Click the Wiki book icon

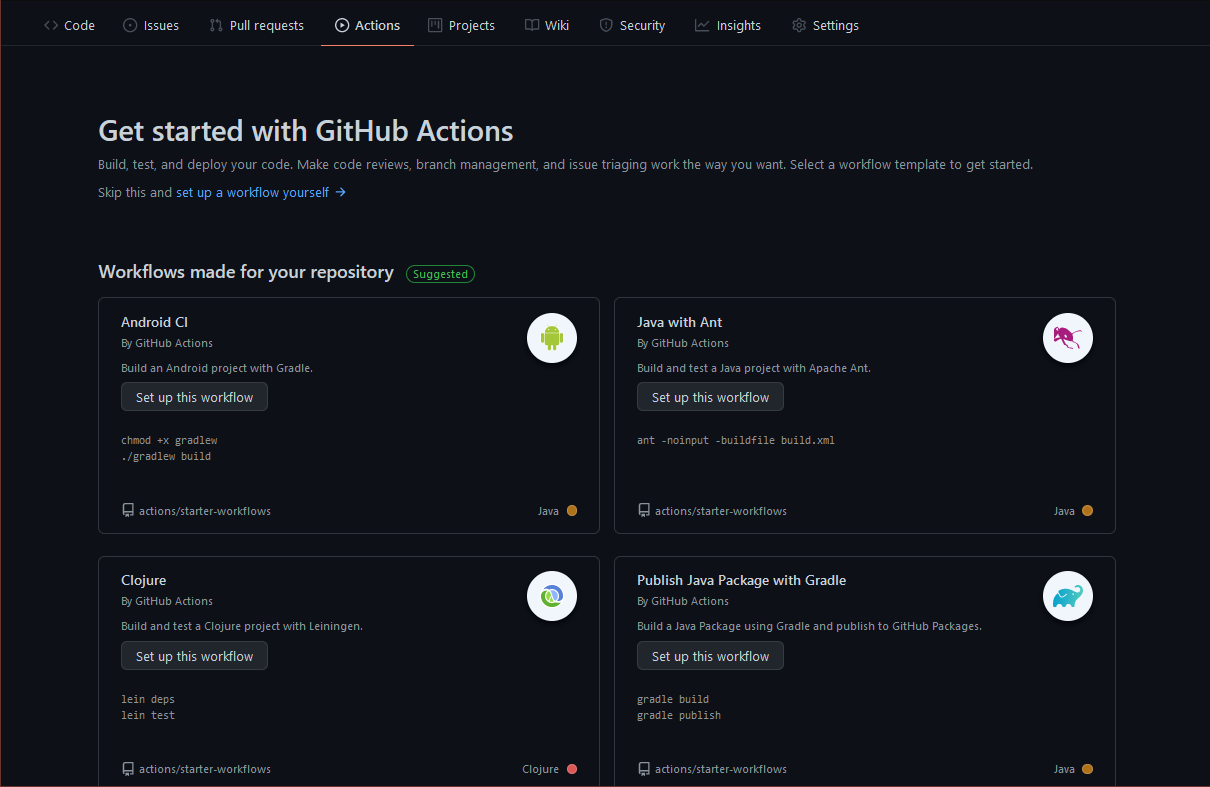532,25
